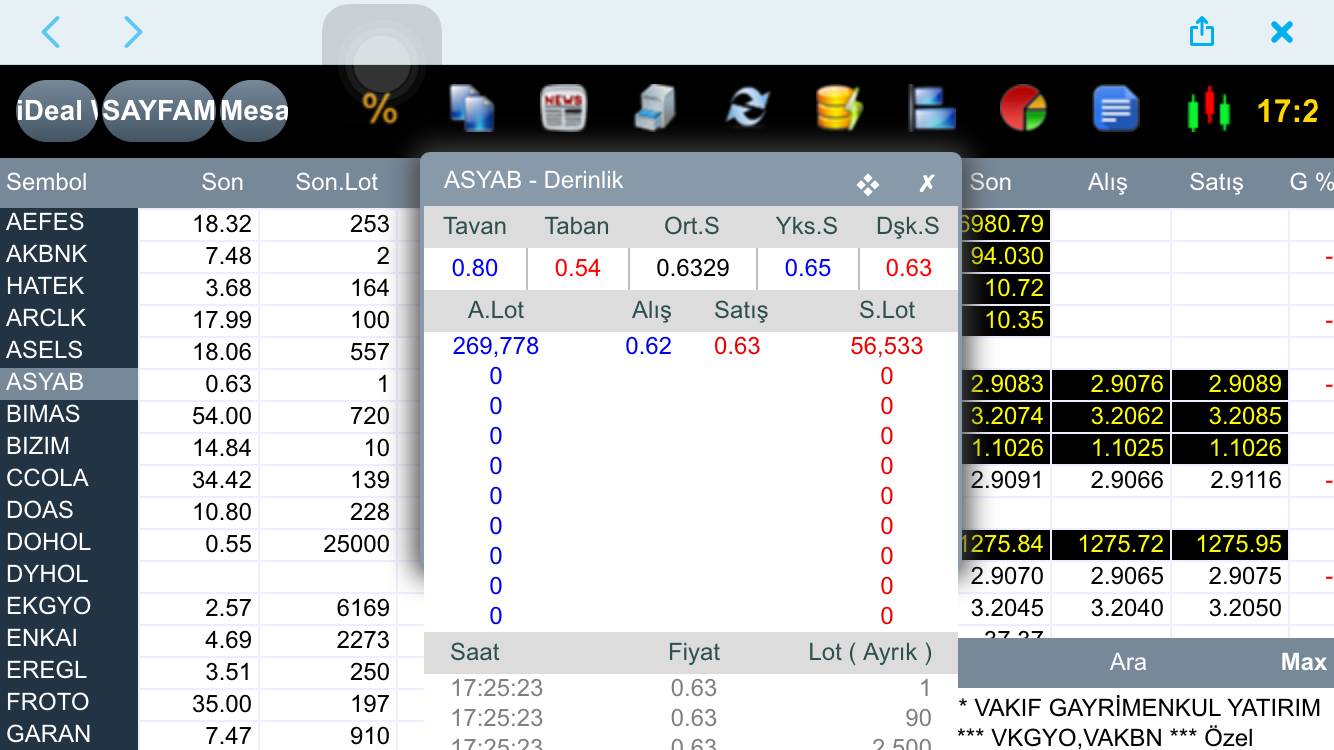Screen dimensions: 1334x750
Task: Click the horizontal bar chart icon
Action: coord(931,109)
